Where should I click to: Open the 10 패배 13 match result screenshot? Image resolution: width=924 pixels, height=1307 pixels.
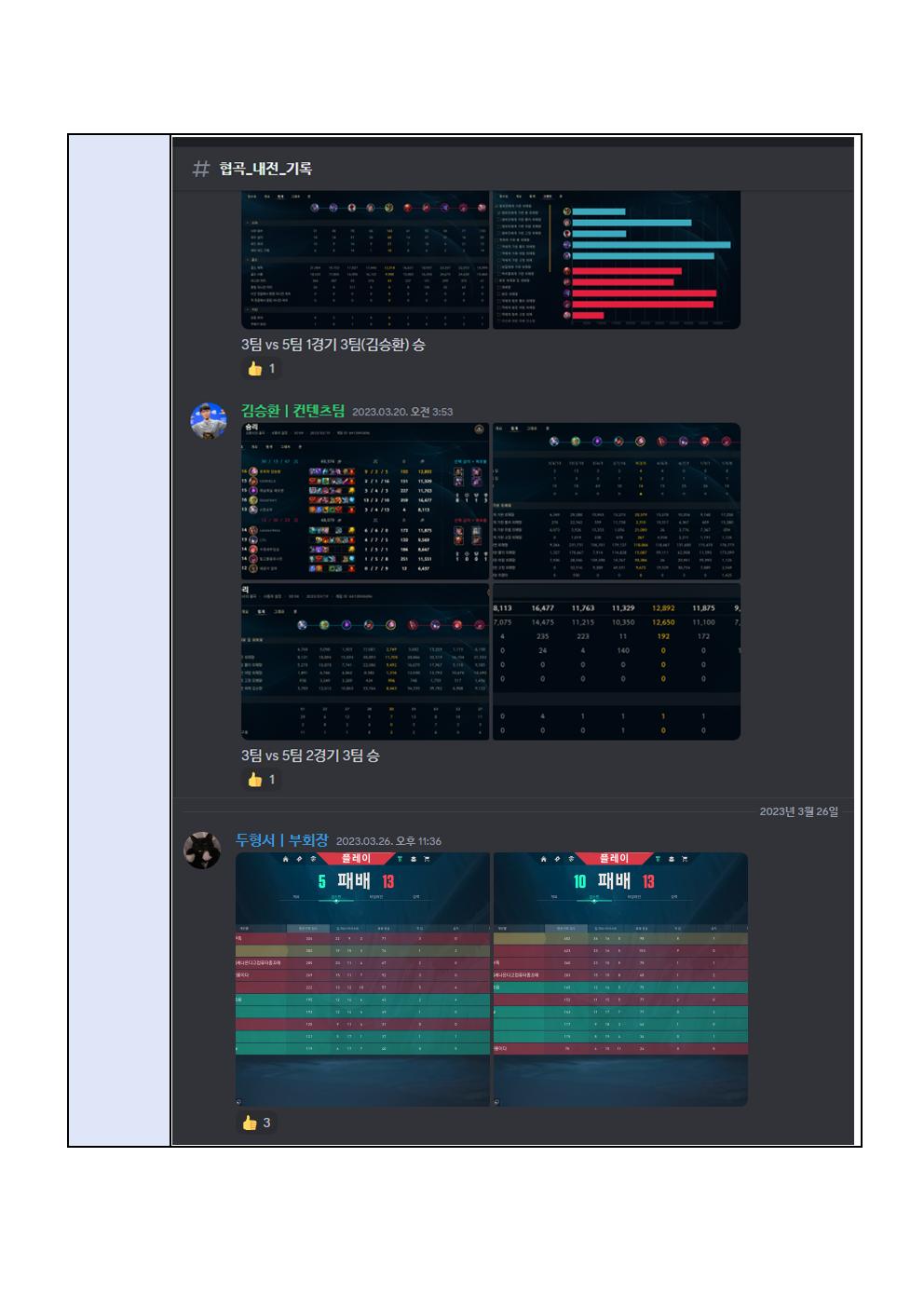[x=620, y=979]
